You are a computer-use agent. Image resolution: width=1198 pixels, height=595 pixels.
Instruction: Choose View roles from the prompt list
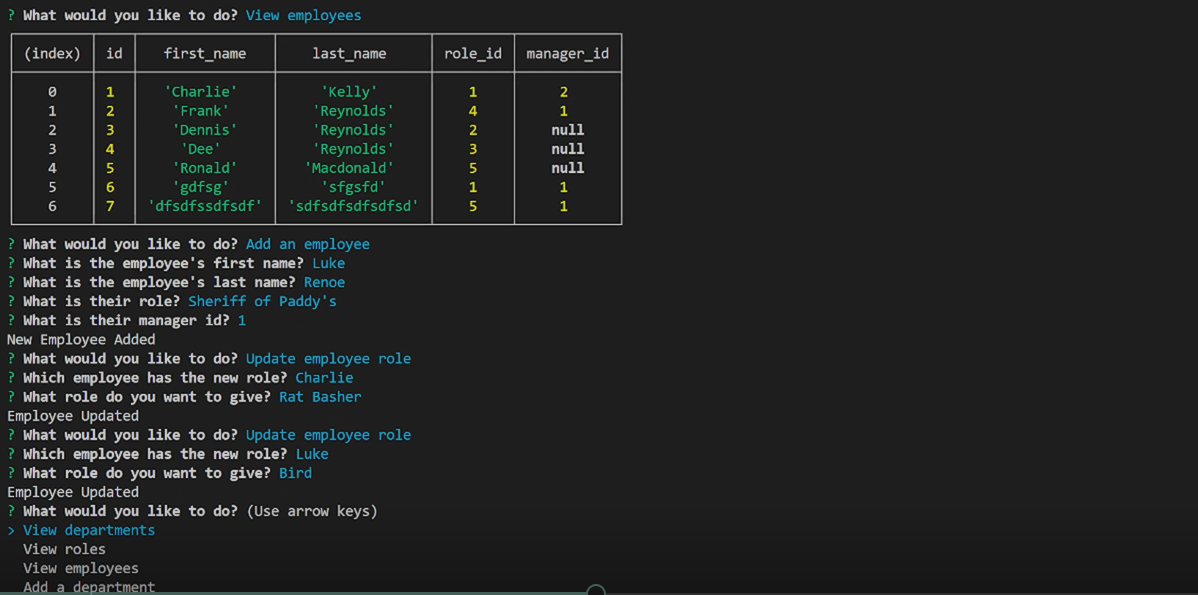64,549
